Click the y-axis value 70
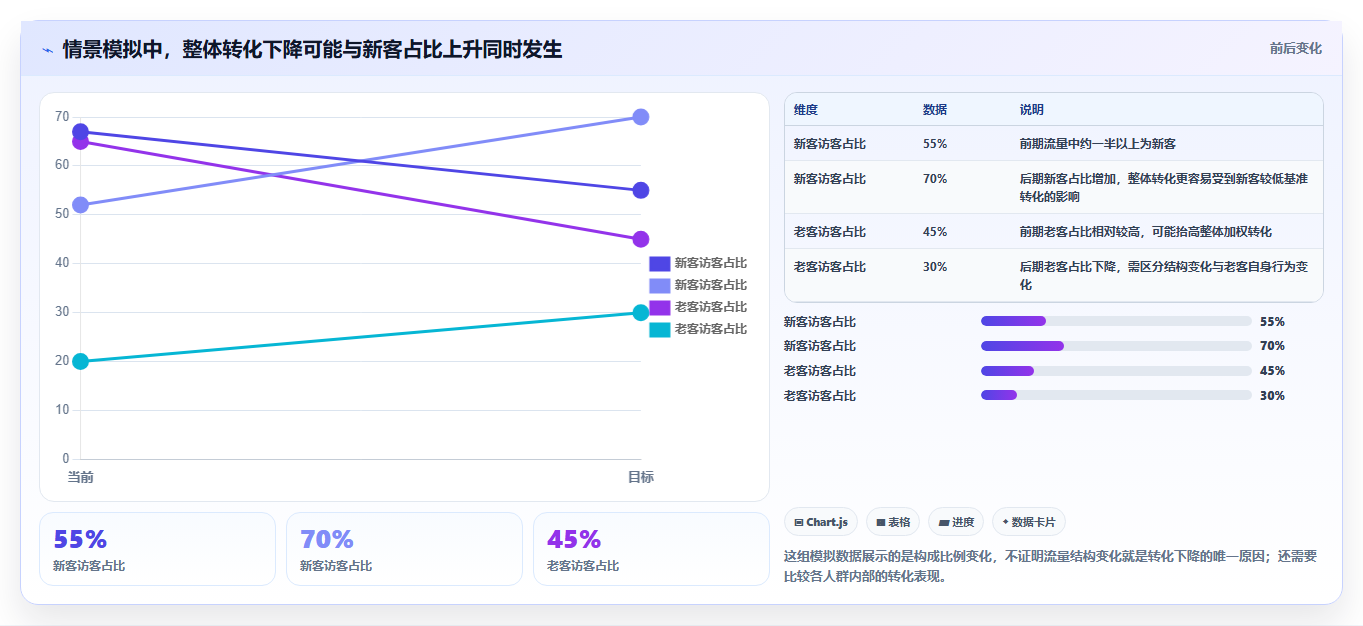This screenshot has height=626, width=1363. click(62, 117)
